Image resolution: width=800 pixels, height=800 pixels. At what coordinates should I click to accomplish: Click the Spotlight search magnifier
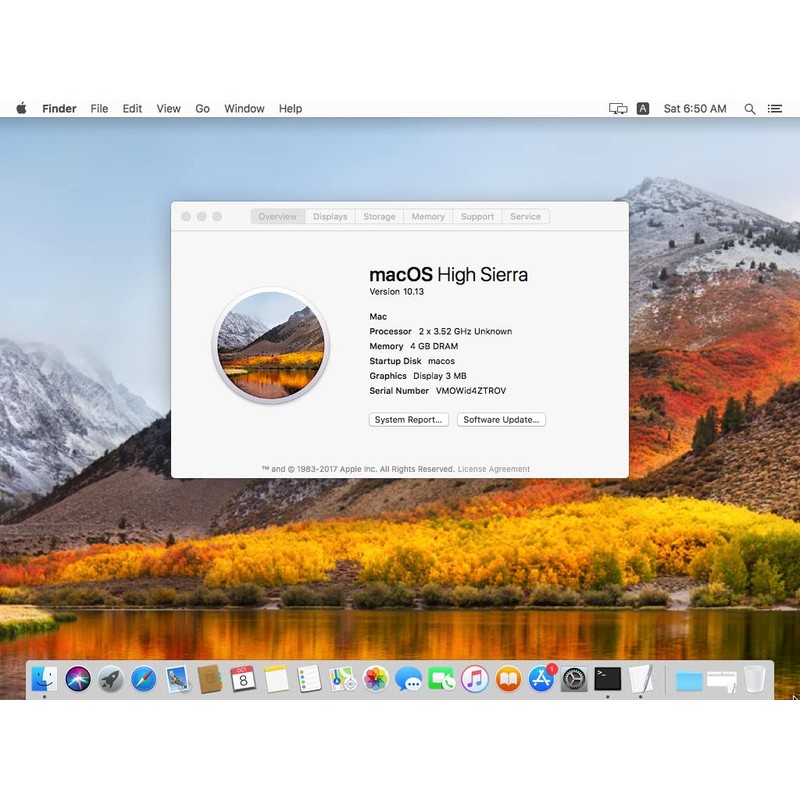tap(750, 109)
